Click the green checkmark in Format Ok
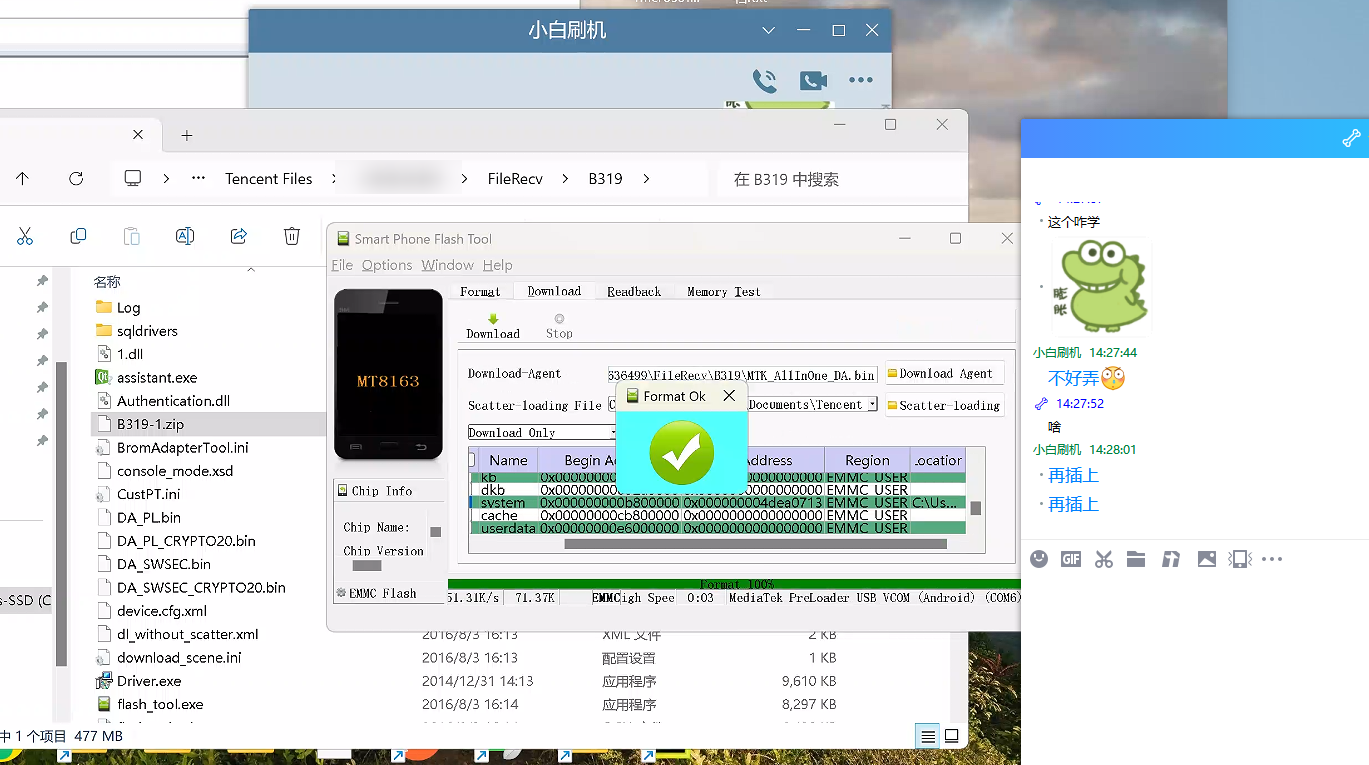1369x765 pixels. [x=681, y=452]
